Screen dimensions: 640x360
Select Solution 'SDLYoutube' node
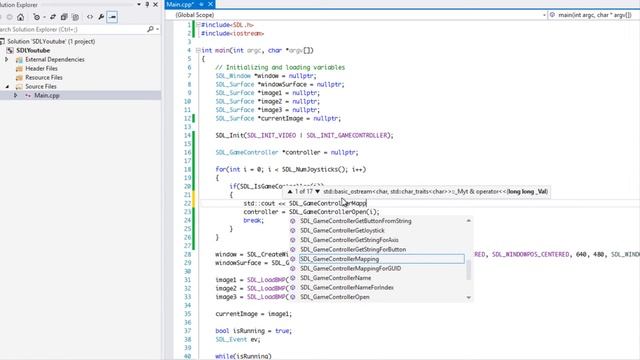click(x=51, y=41)
